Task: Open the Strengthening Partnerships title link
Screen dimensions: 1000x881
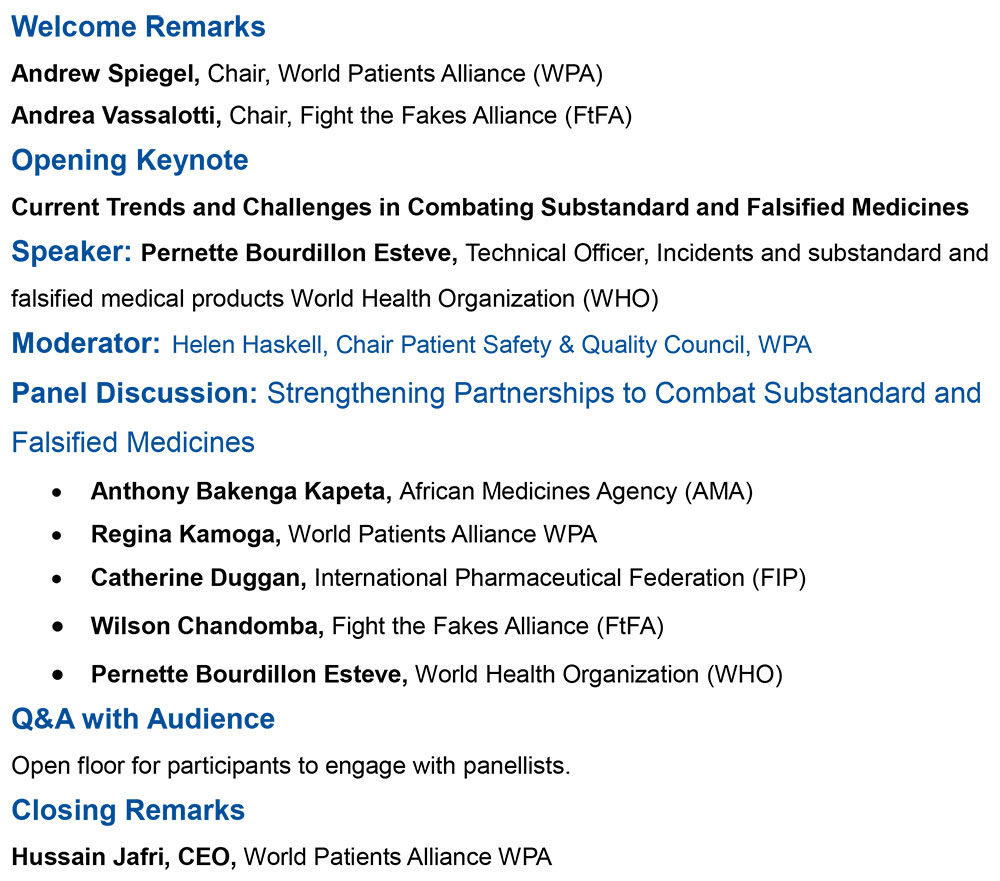Action: [624, 394]
